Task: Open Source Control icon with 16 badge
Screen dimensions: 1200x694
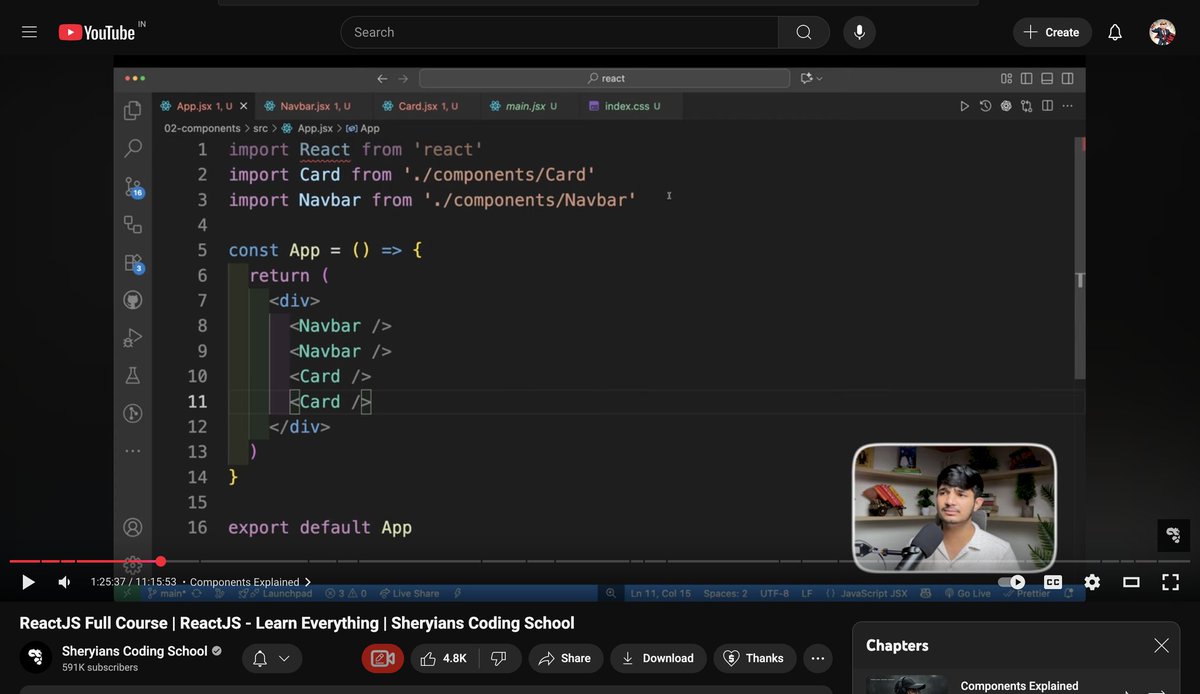Action: pos(133,187)
